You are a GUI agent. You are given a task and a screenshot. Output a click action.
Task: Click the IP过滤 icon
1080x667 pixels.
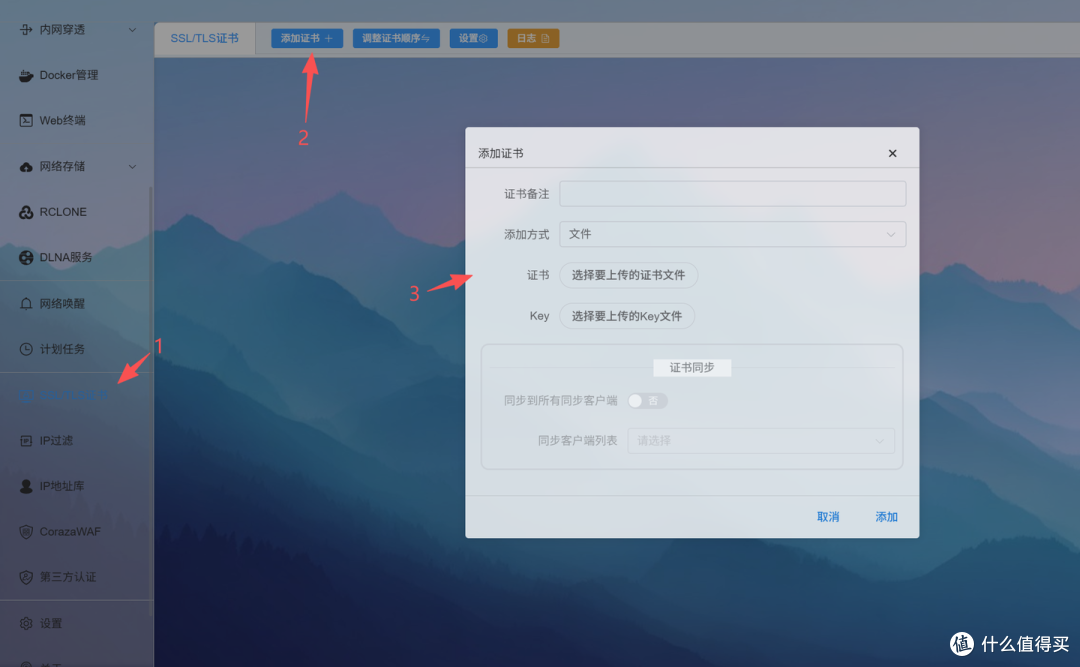click(x=26, y=441)
